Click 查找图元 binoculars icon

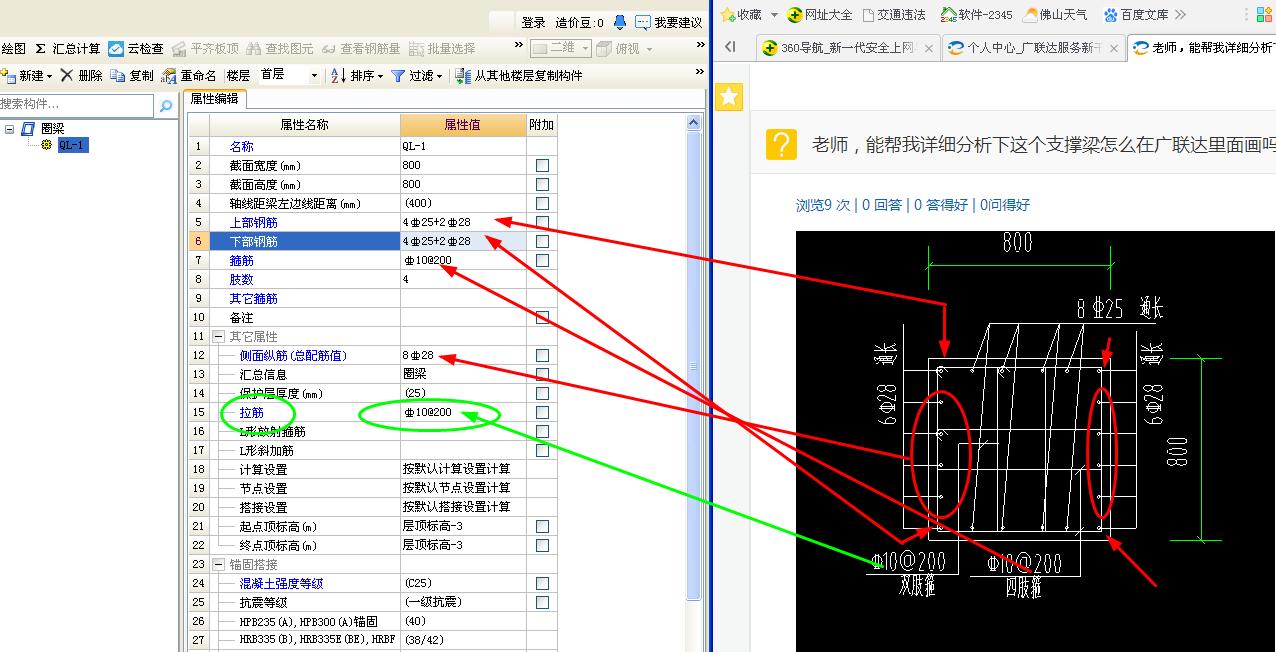254,48
